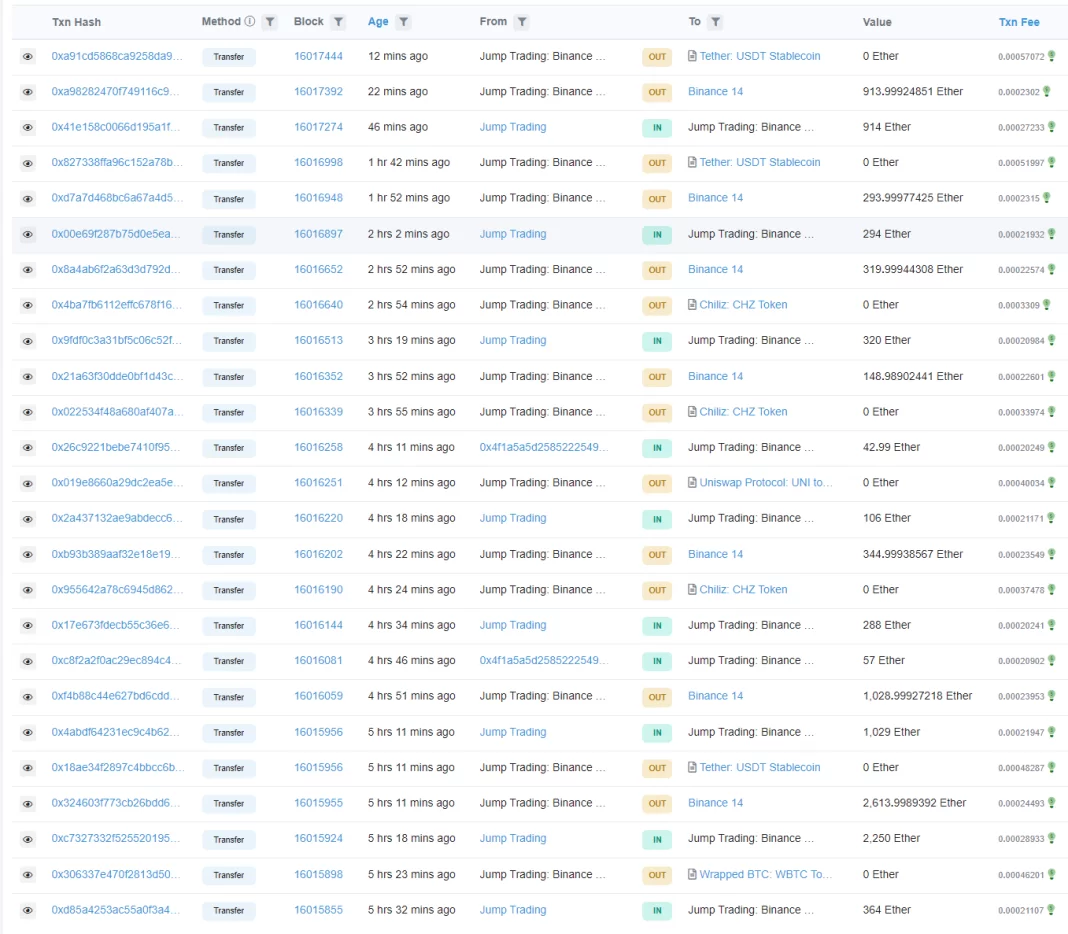Toggle Txn Fee header to gas price
The image size is (1068, 934).
1019,22
